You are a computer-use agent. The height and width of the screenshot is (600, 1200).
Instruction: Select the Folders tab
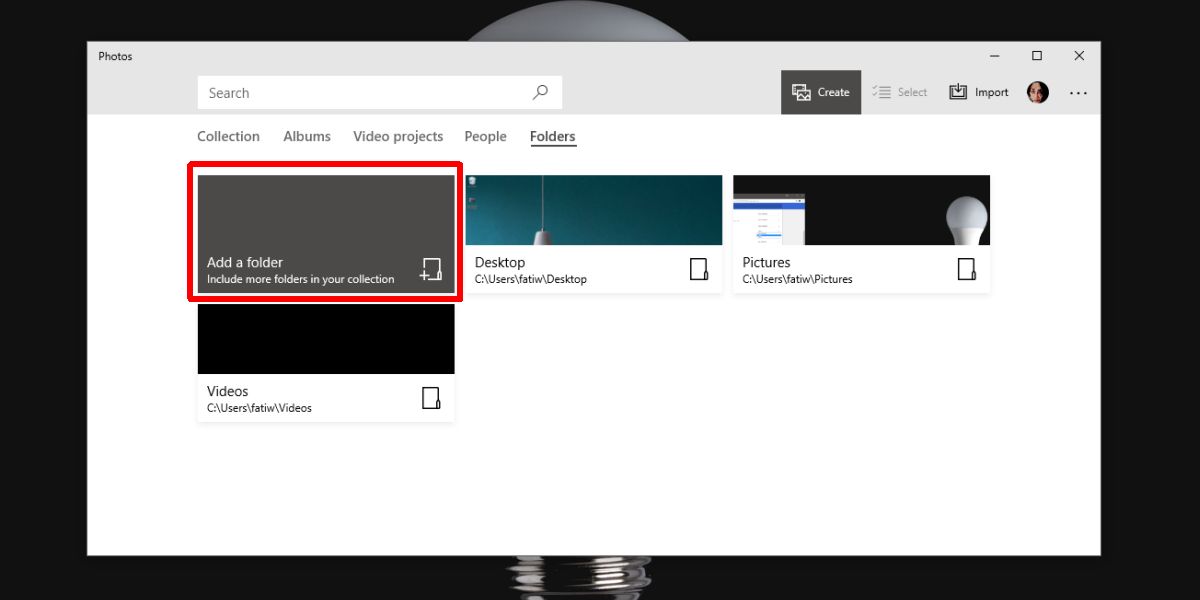click(x=553, y=136)
